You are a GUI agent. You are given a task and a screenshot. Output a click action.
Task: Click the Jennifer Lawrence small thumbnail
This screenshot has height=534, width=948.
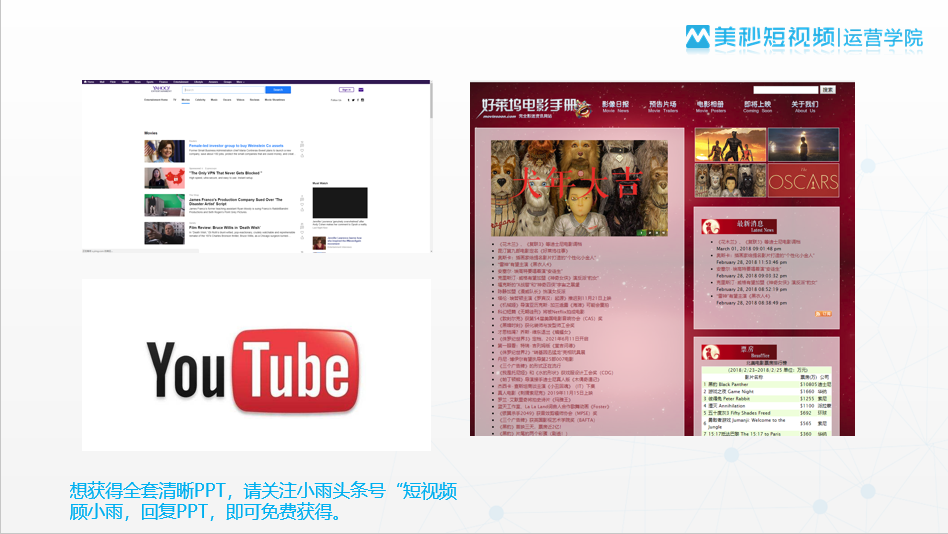click(x=319, y=243)
